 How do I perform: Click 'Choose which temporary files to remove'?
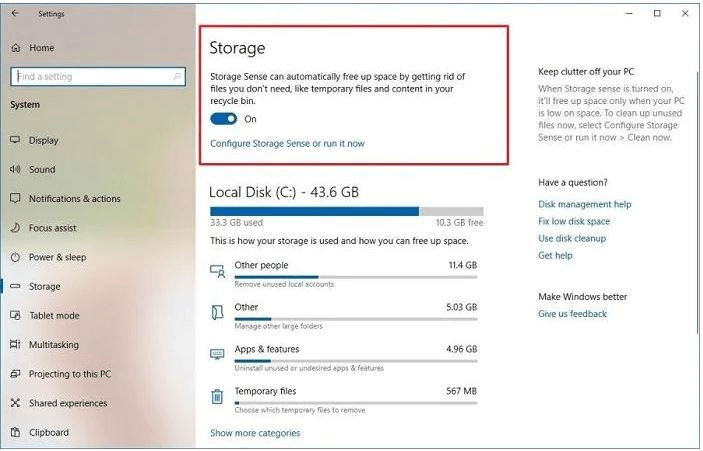click(300, 410)
